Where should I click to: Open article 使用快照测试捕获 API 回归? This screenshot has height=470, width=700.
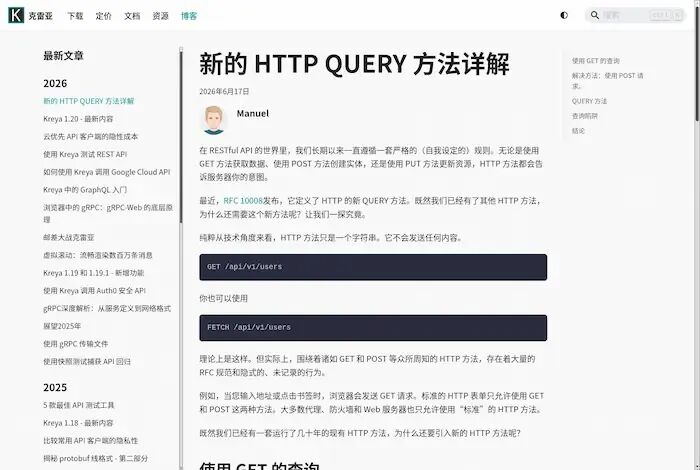(87, 362)
